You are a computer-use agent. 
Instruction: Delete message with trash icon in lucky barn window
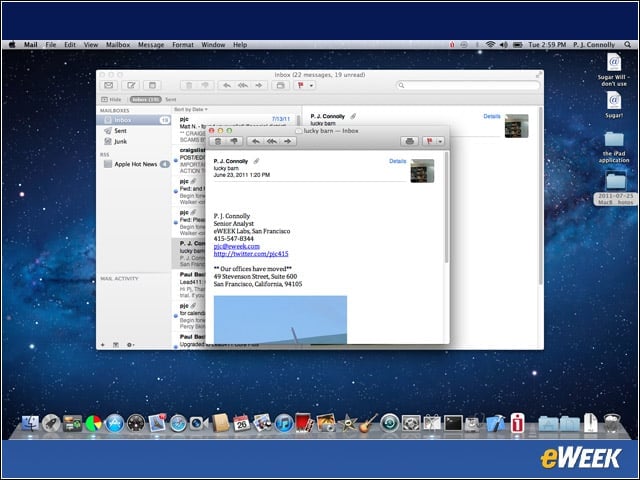218,141
